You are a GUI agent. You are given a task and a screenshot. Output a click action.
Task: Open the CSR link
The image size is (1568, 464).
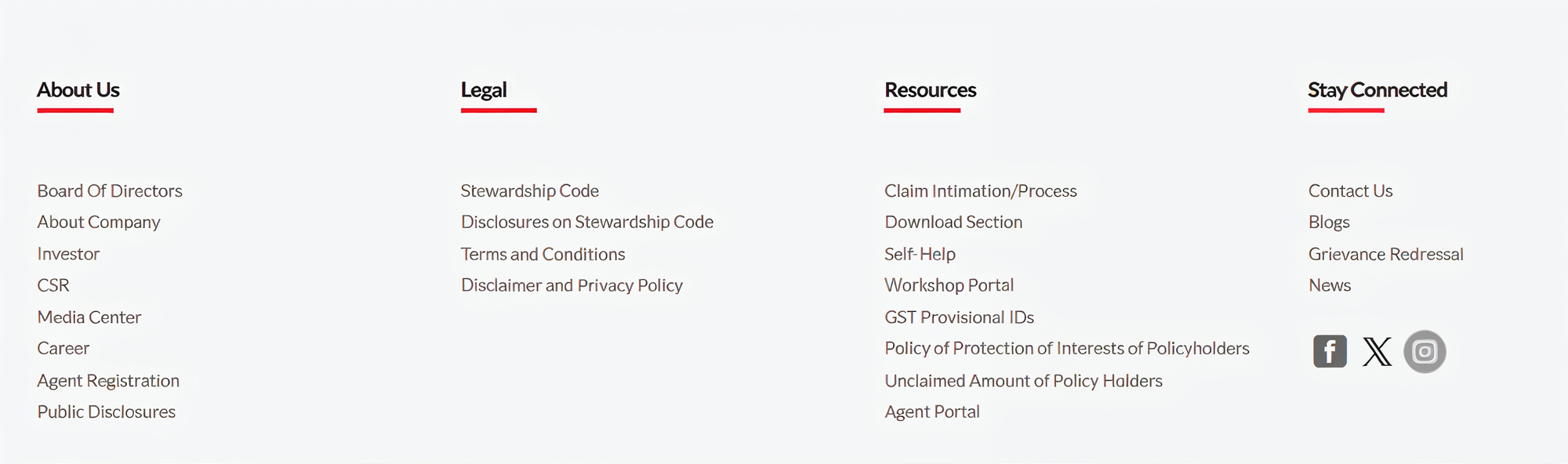click(53, 285)
